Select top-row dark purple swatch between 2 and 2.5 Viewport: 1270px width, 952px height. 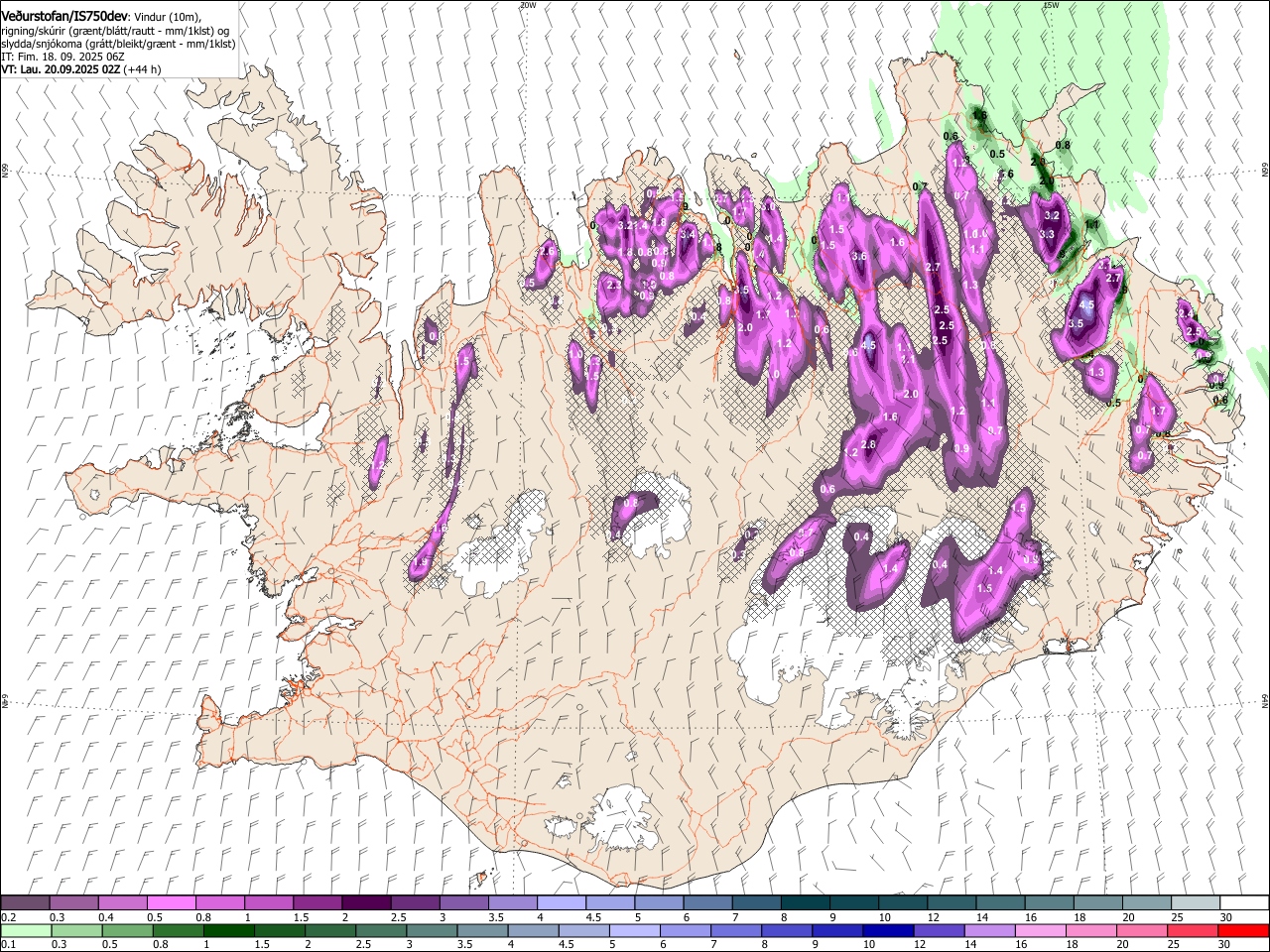click(366, 902)
